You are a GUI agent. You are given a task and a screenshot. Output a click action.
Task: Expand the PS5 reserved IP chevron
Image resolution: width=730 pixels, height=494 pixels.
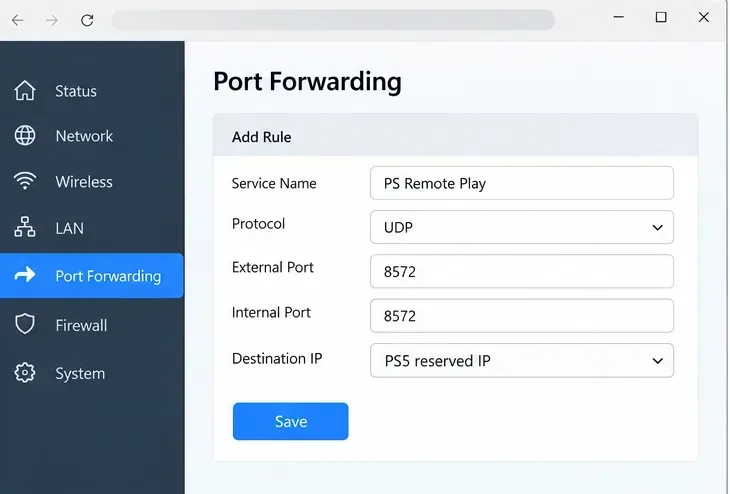pos(657,361)
